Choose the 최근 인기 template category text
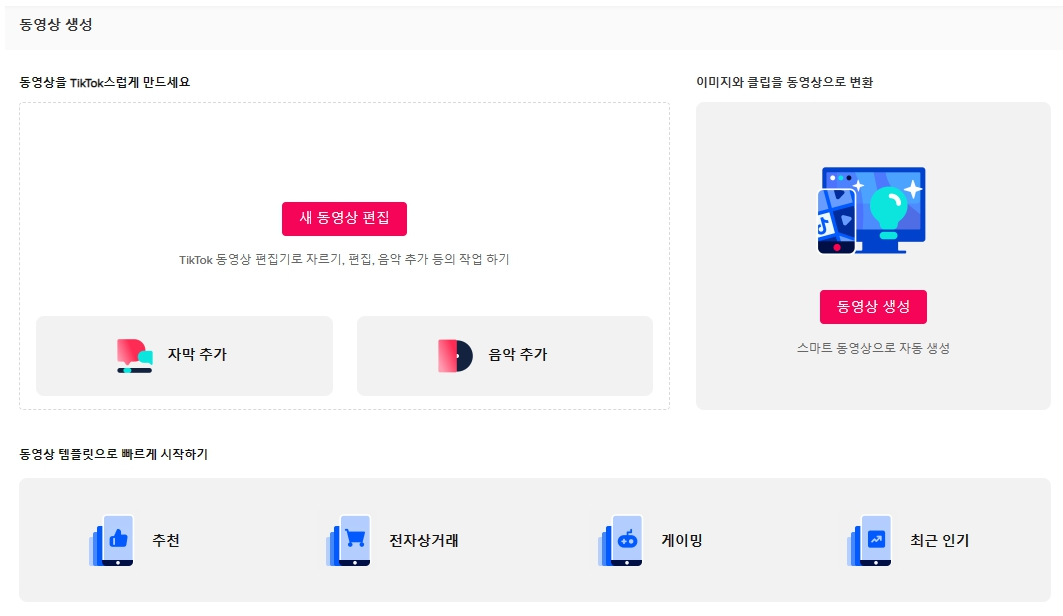This screenshot has width=1063, height=616. pyautogui.click(x=940, y=540)
